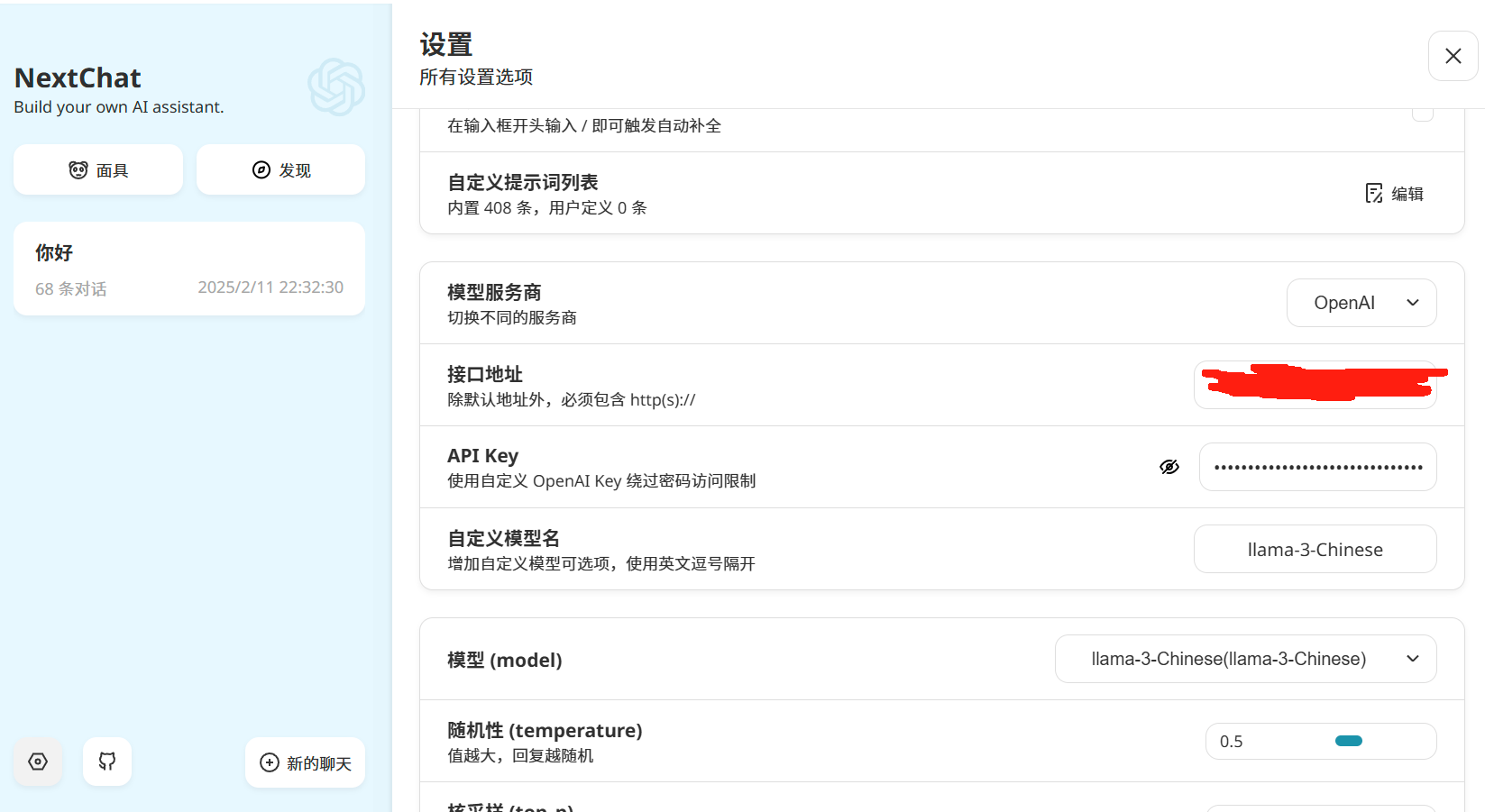Image resolution: width=1485 pixels, height=812 pixels.
Task: Click the 自定义模型名 input field
Action: [1315, 549]
